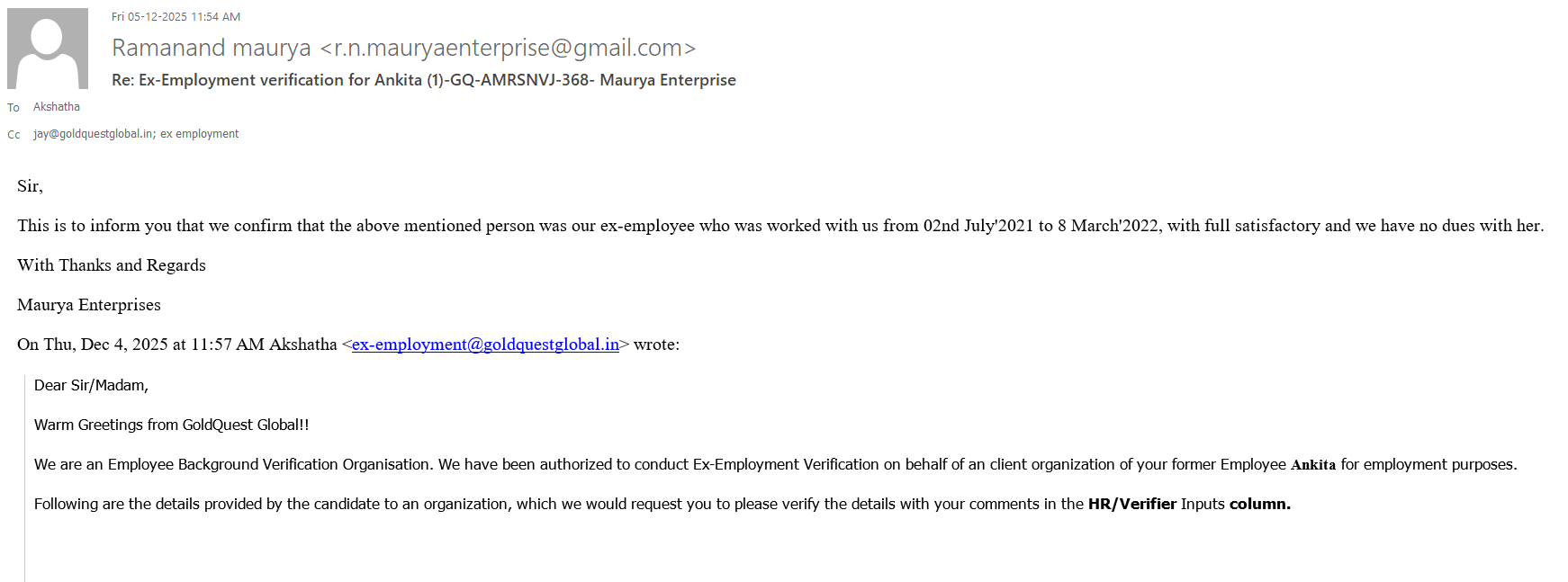1568x582 pixels.
Task: Open the ex-employment@goldquestglobal.in email link
Action: (485, 345)
